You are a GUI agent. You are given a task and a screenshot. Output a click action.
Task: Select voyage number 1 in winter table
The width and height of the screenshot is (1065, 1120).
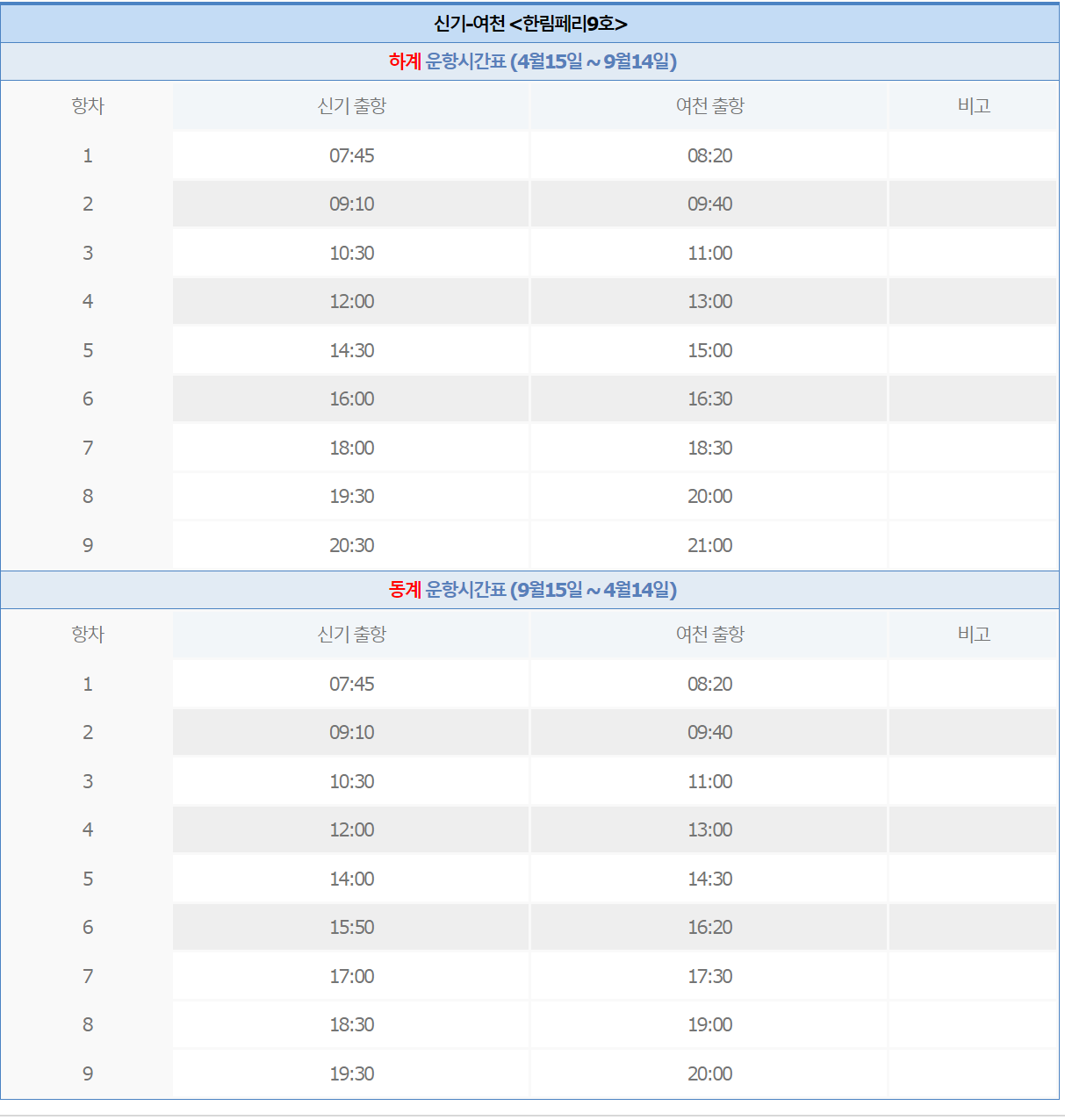tap(87, 684)
